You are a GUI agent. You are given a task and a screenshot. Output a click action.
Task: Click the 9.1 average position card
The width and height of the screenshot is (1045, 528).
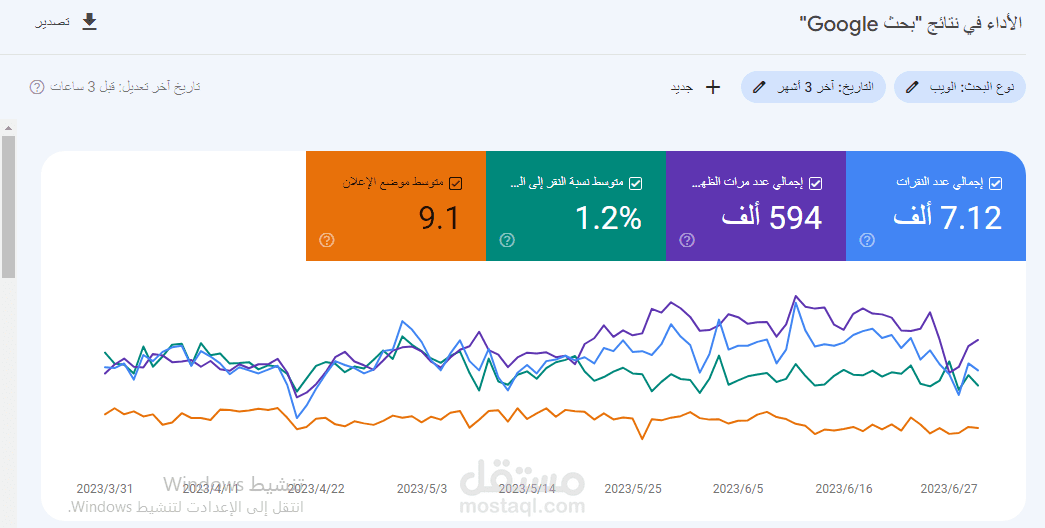click(x=395, y=207)
